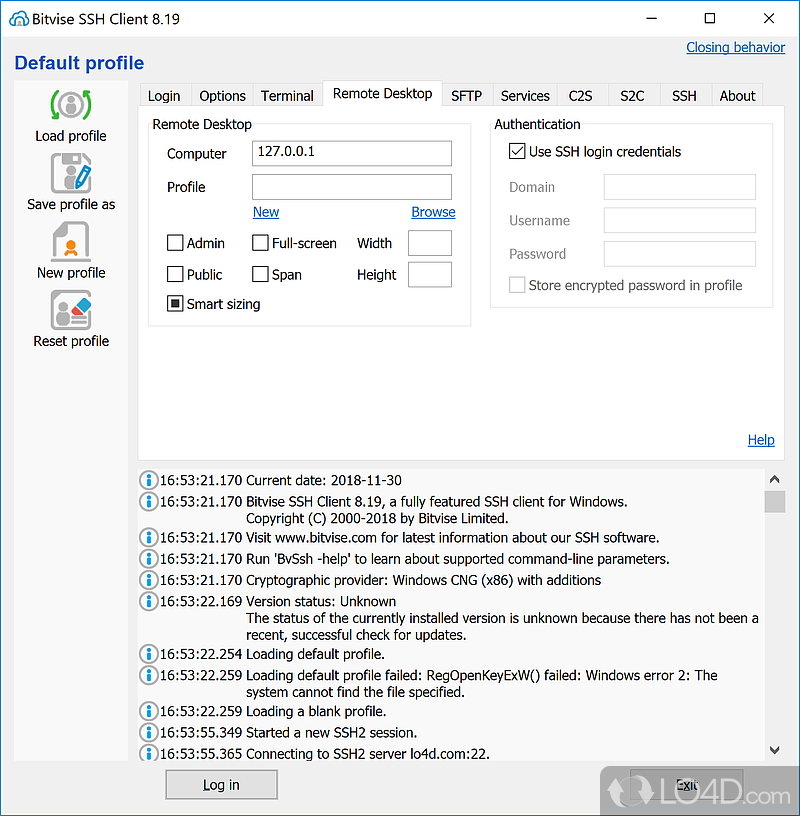
Task: Uncheck Use SSH login credentials
Action: click(x=517, y=152)
